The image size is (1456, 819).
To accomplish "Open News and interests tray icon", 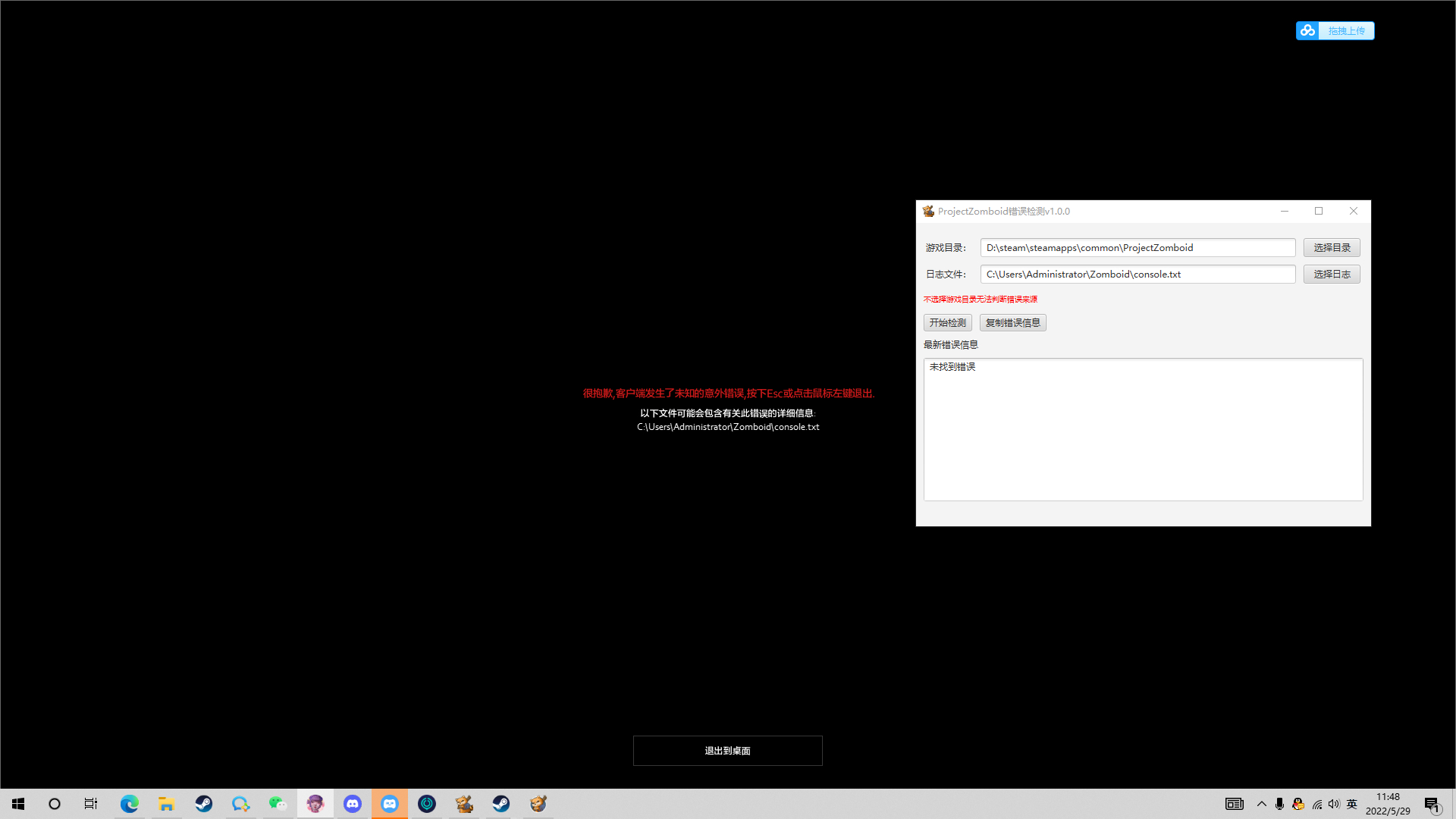I will click(x=1235, y=804).
